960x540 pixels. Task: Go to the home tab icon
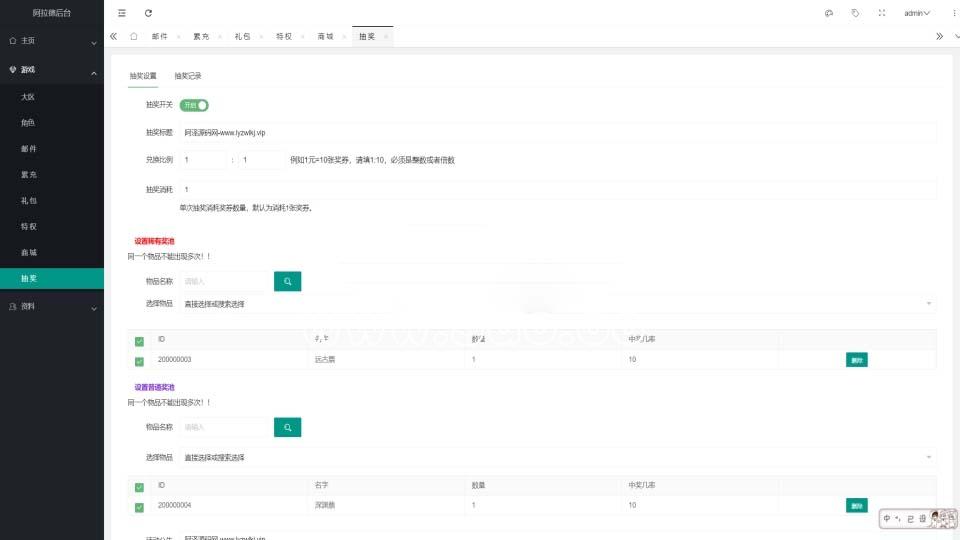[134, 36]
